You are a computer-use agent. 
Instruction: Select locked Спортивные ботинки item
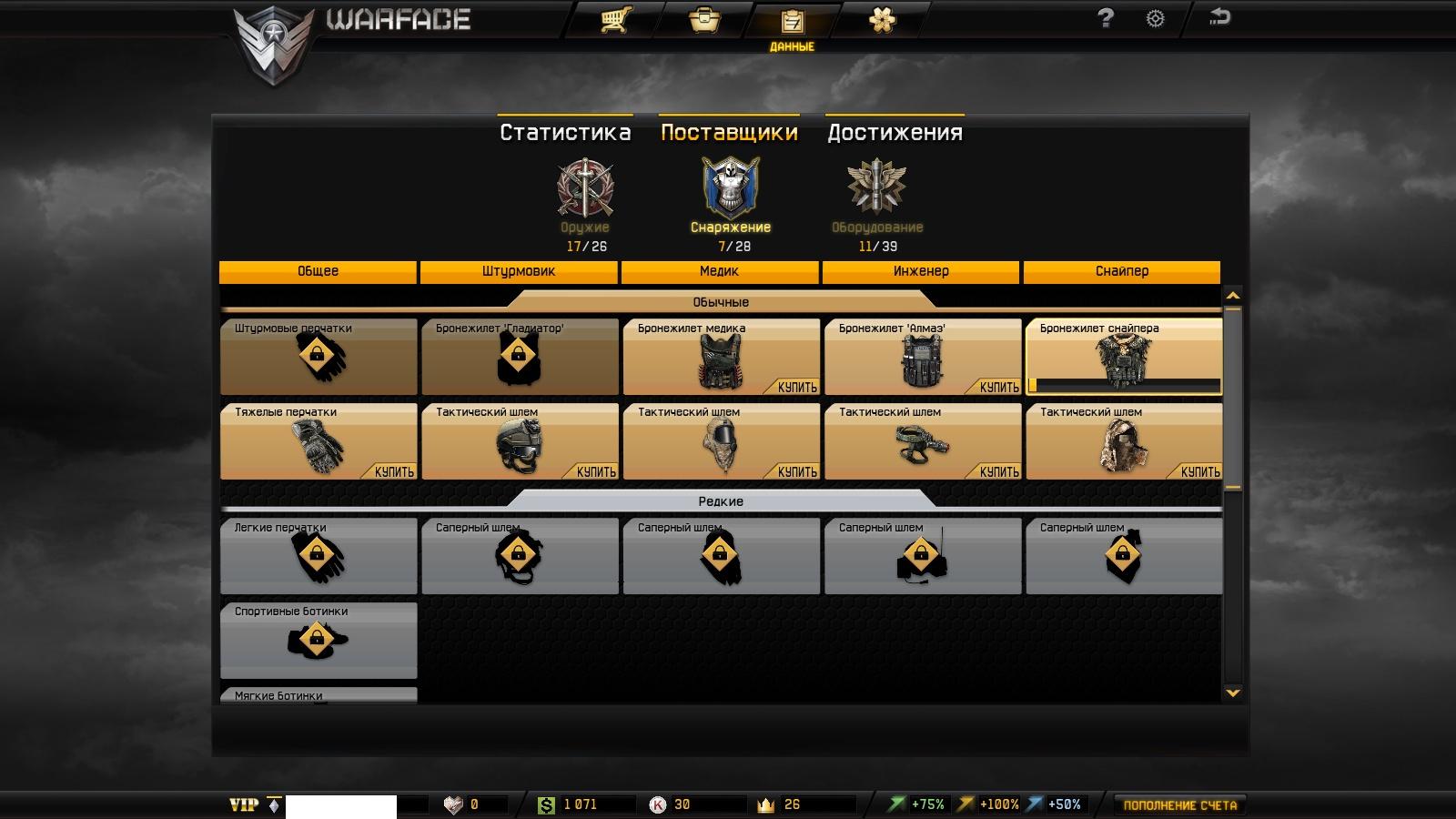click(x=318, y=641)
